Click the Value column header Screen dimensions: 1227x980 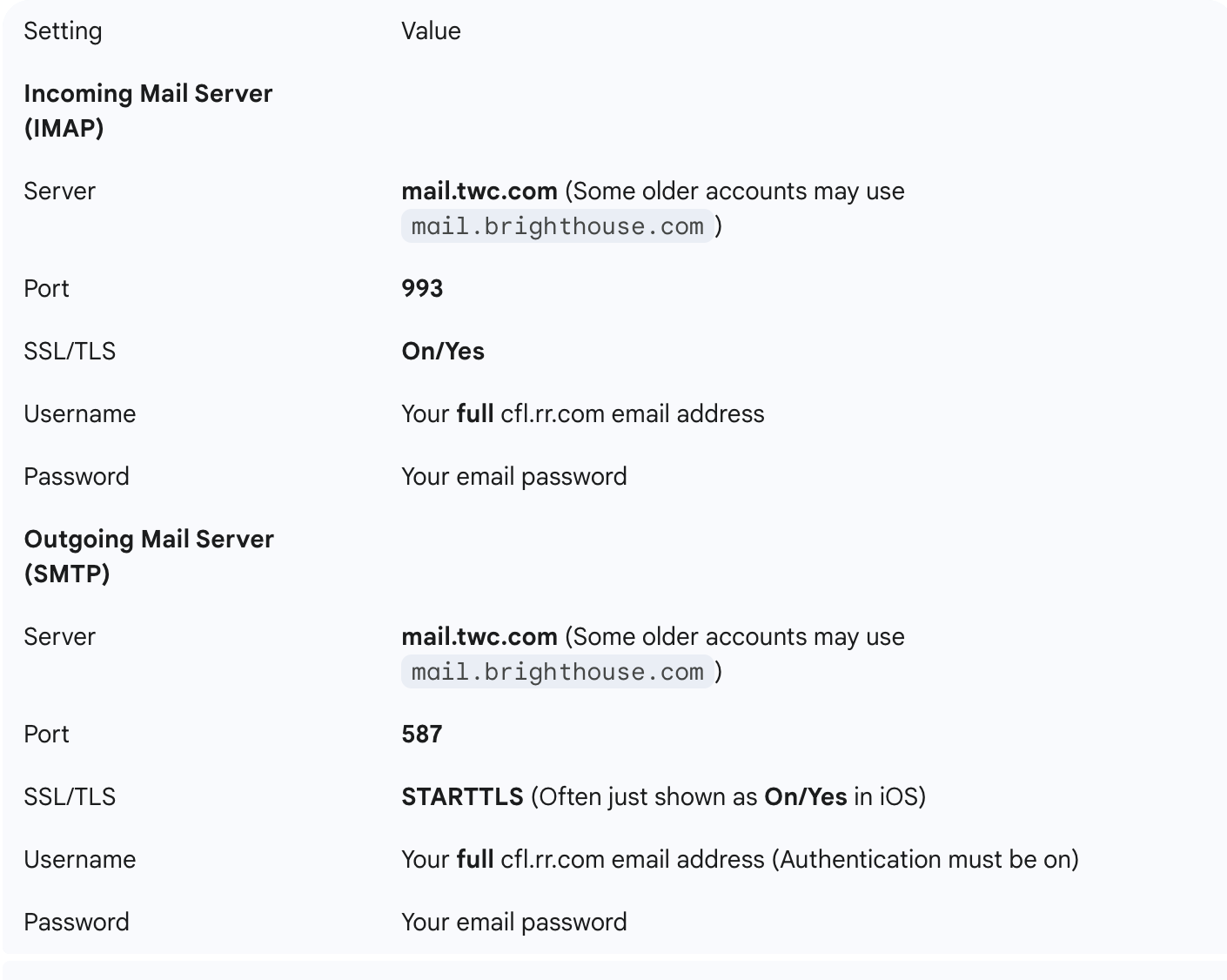point(431,31)
